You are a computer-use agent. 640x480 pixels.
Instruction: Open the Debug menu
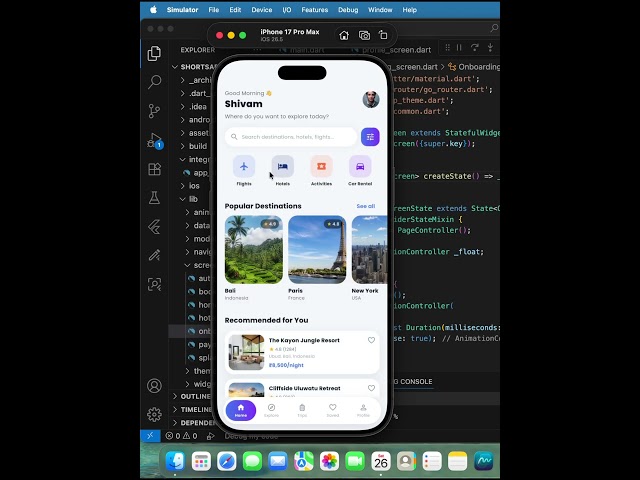(x=348, y=10)
